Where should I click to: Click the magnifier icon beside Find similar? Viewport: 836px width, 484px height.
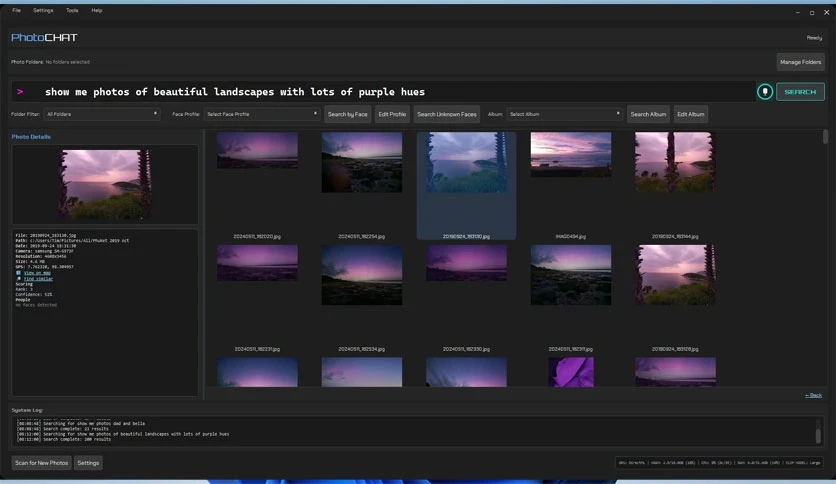(x=18, y=279)
